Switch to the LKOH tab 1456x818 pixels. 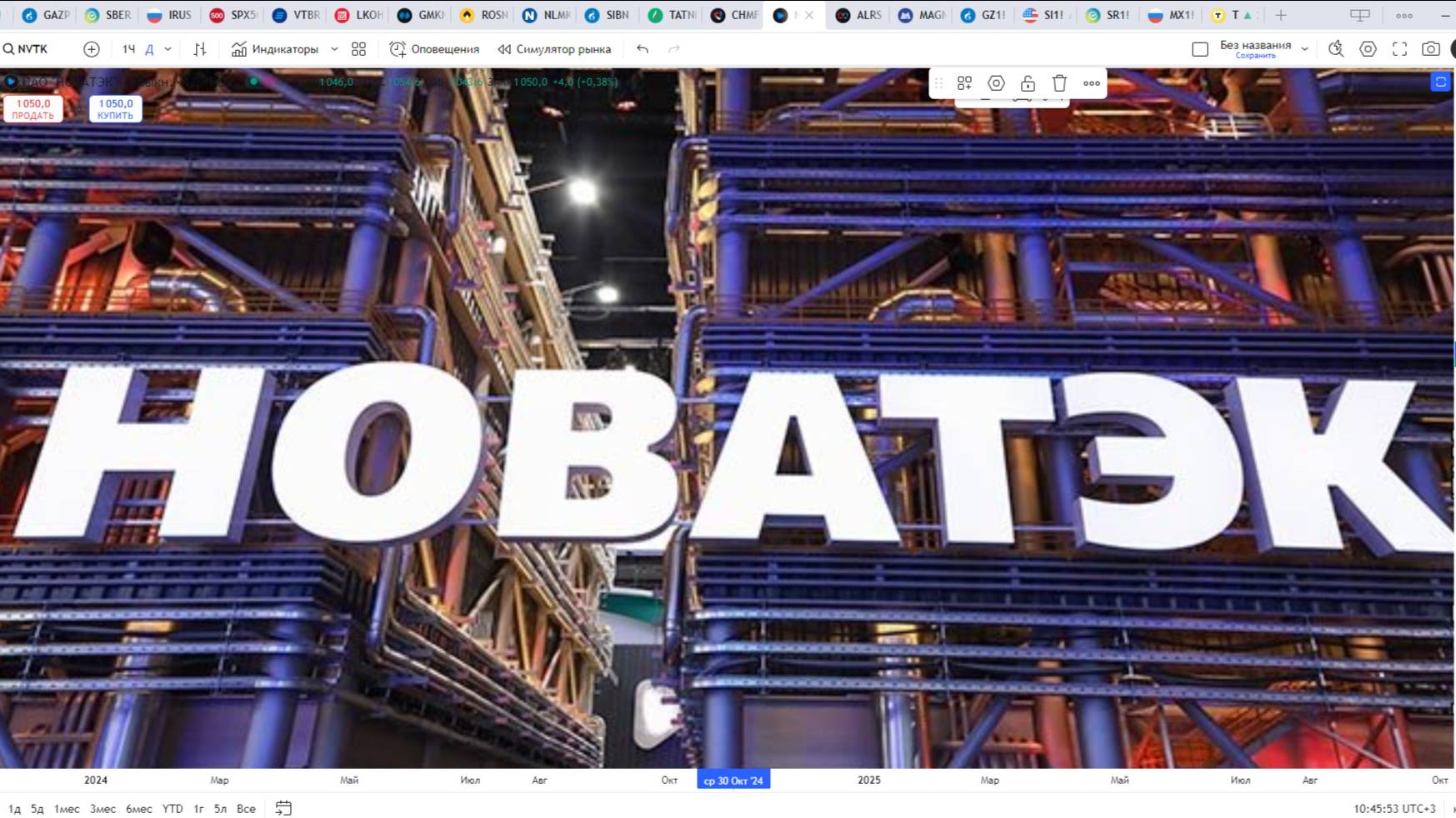(x=358, y=15)
